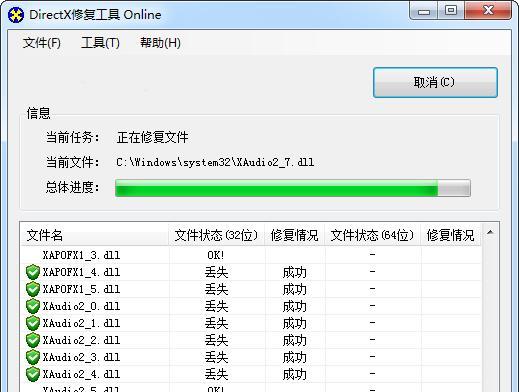Viewport: 519px width, 392px height.
Task: Select file name XAPOFX1_5.dll
Action: 81,289
